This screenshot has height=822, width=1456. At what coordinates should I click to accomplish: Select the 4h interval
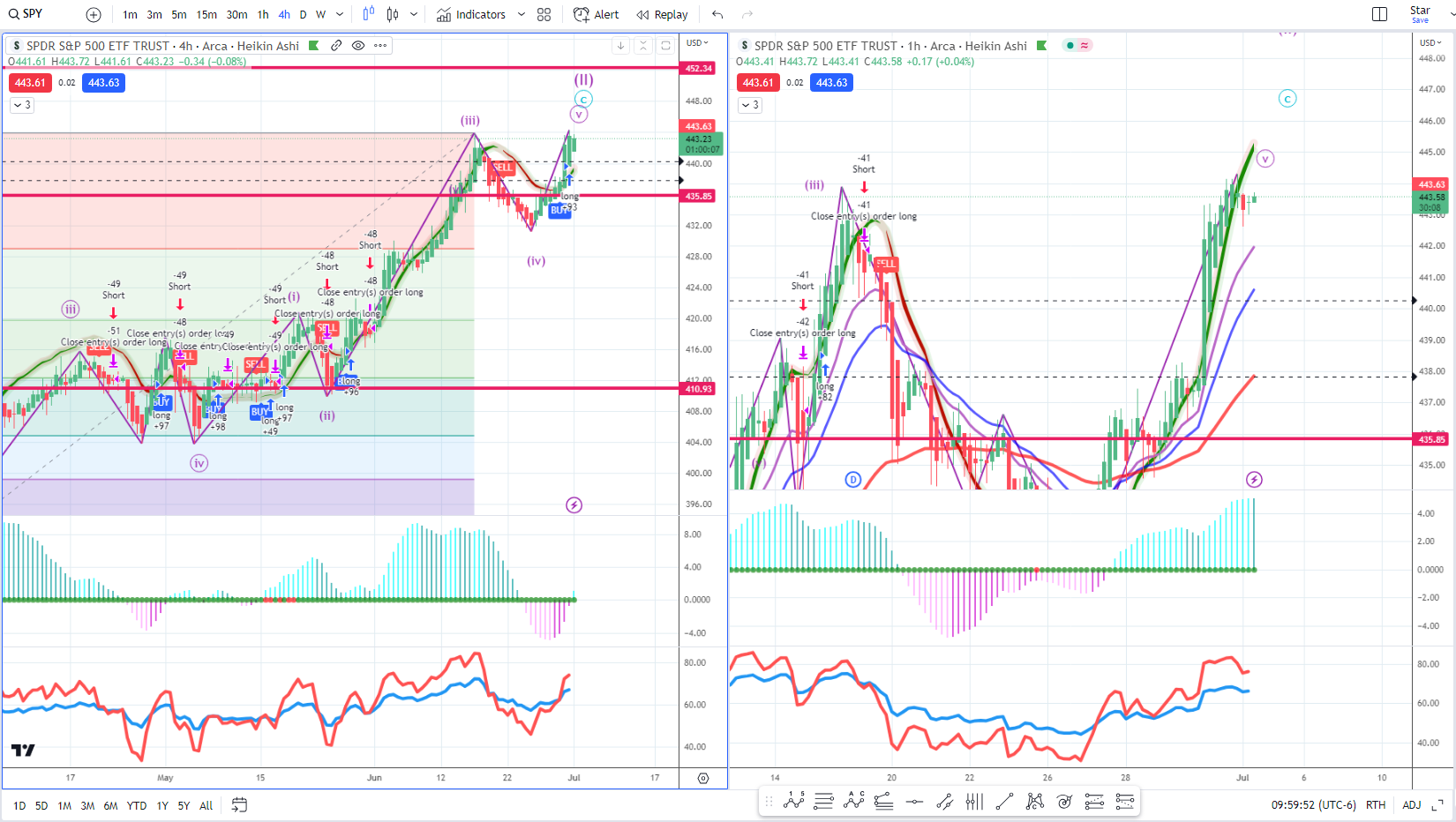284,14
